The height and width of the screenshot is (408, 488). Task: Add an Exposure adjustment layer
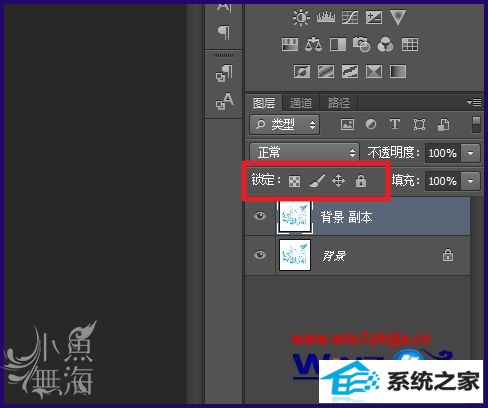click(374, 17)
